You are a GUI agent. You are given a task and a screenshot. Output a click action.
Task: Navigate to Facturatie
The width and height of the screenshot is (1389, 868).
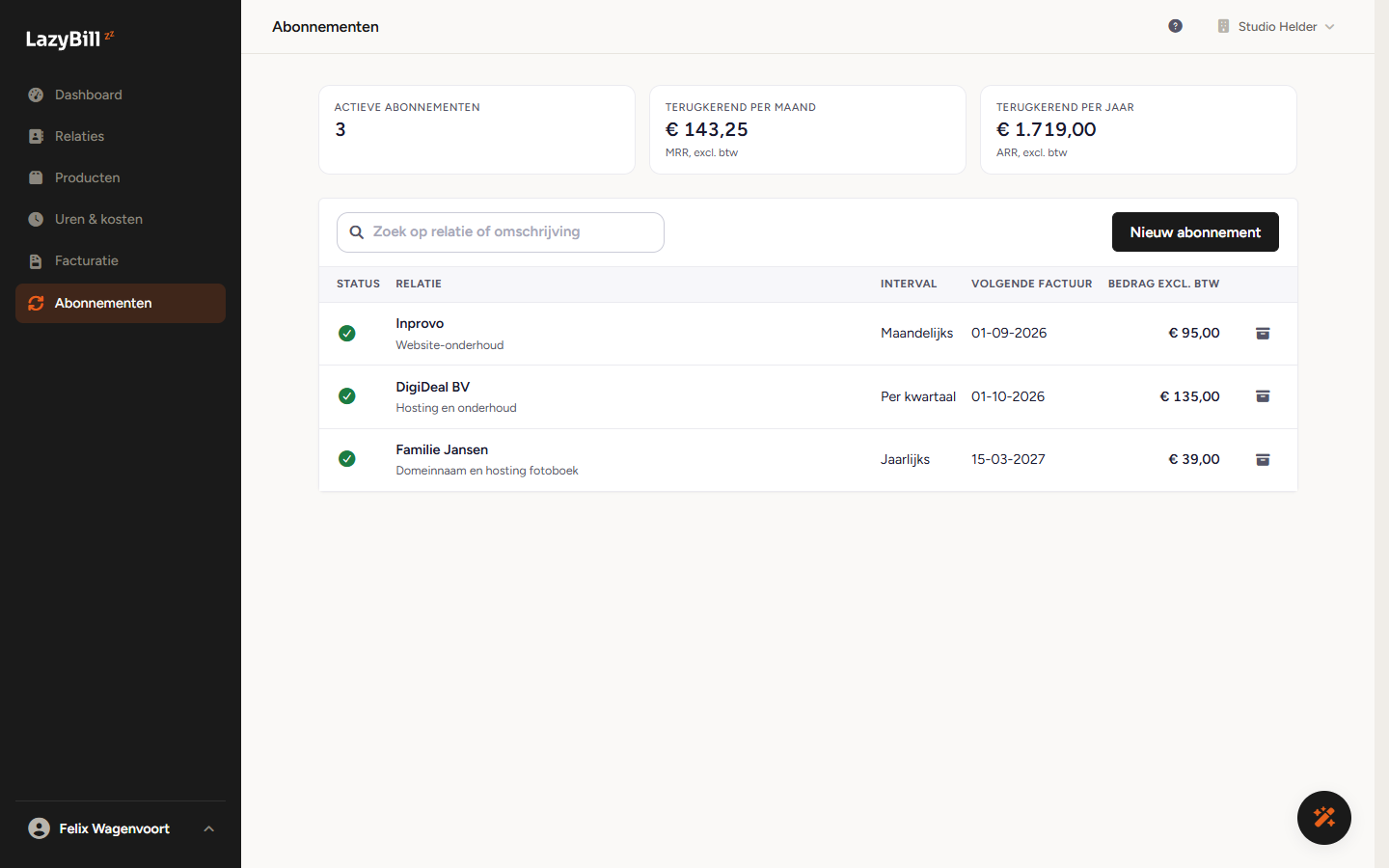tap(121, 260)
